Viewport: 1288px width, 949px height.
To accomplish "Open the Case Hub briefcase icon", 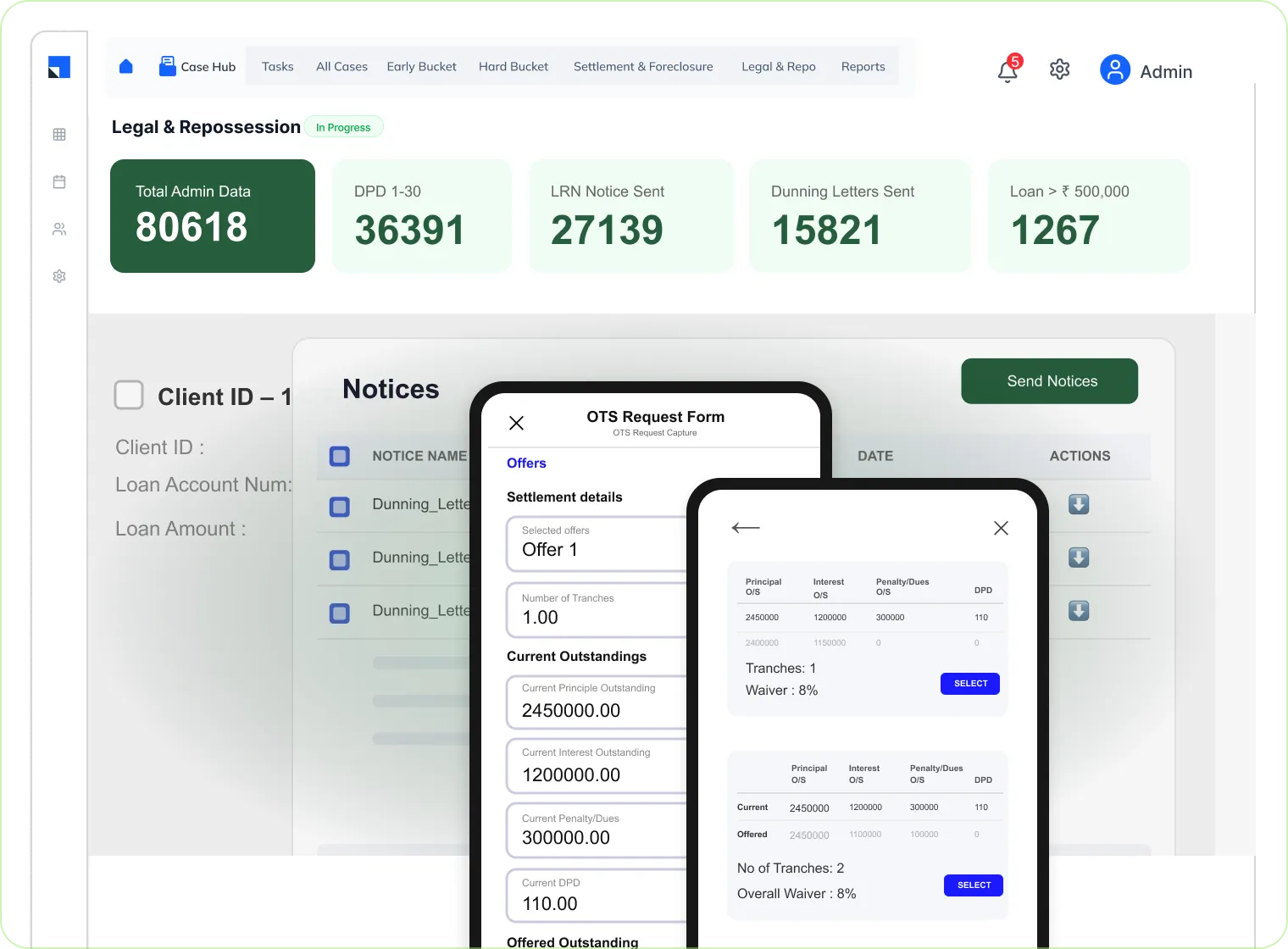I will (168, 66).
